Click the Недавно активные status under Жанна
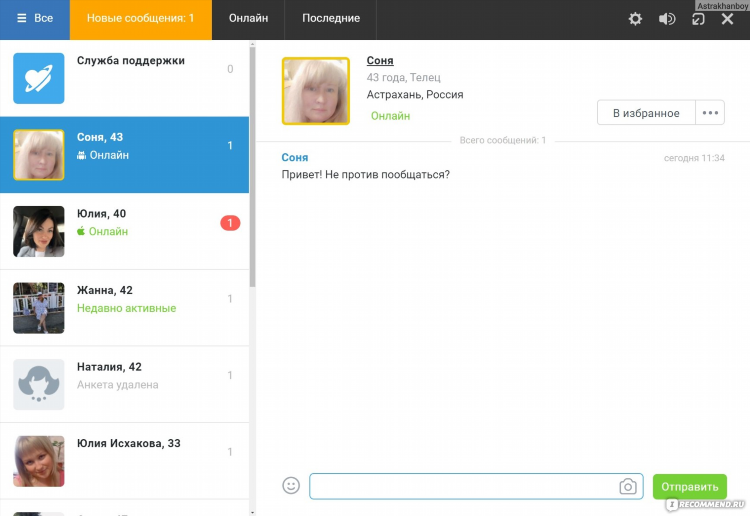 [126, 308]
